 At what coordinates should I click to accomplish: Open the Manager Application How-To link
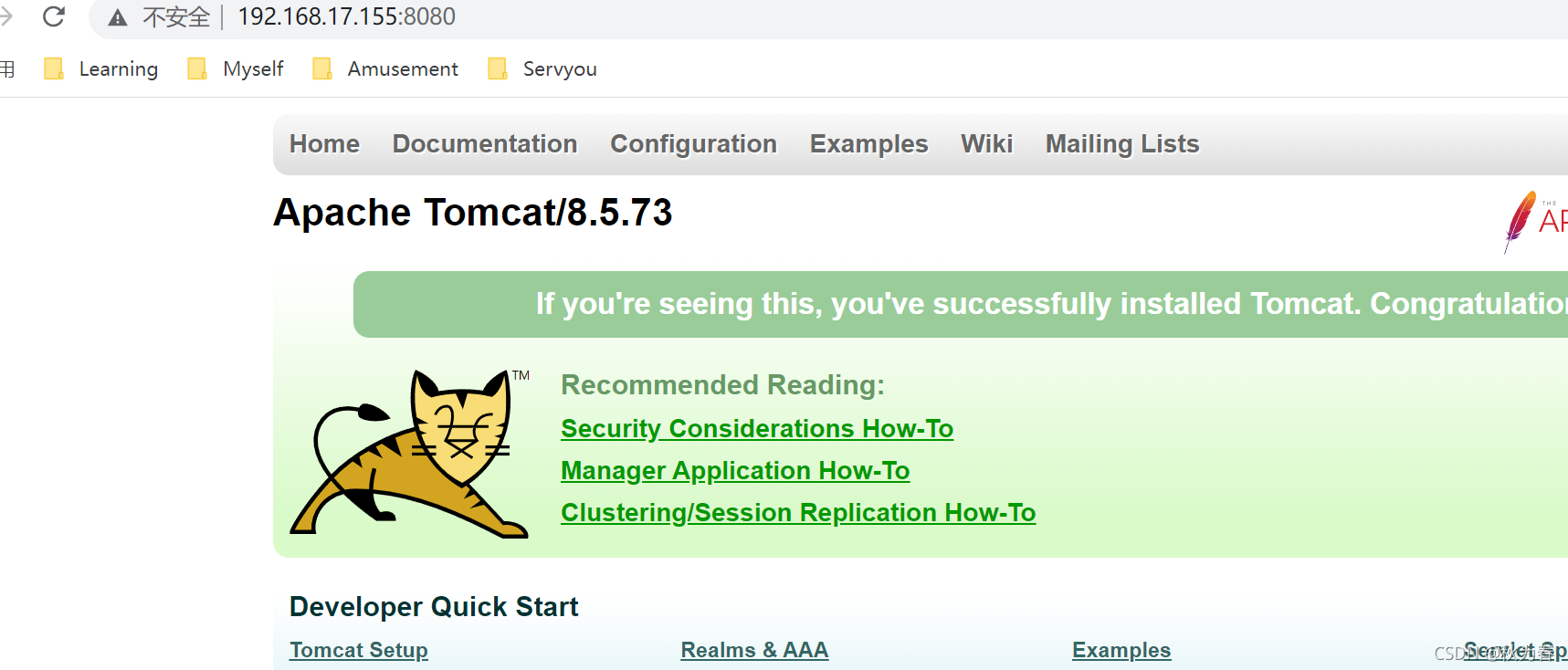tap(735, 471)
